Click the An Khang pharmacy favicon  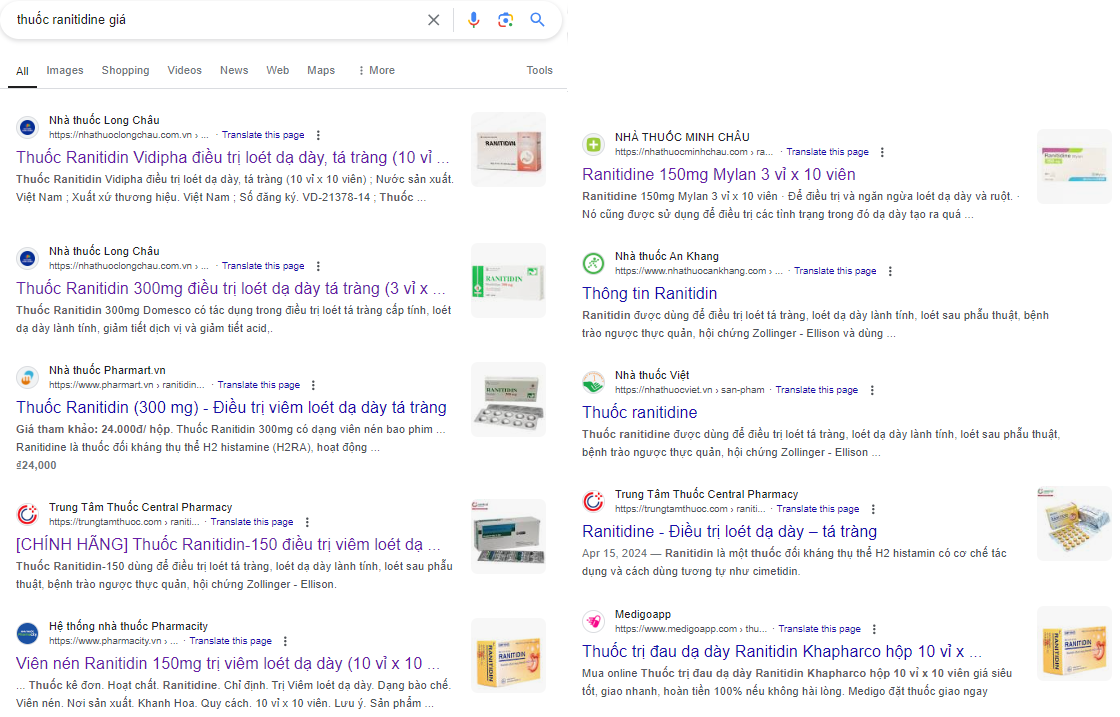(593, 264)
